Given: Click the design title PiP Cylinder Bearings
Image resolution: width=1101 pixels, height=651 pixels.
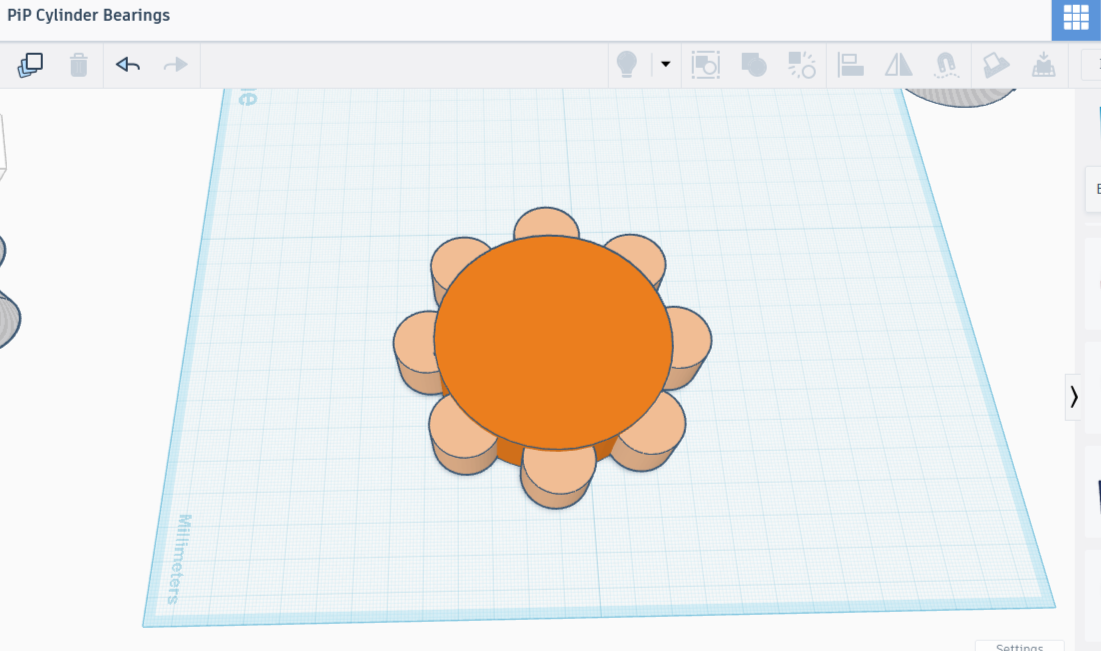Looking at the screenshot, I should pos(88,15).
